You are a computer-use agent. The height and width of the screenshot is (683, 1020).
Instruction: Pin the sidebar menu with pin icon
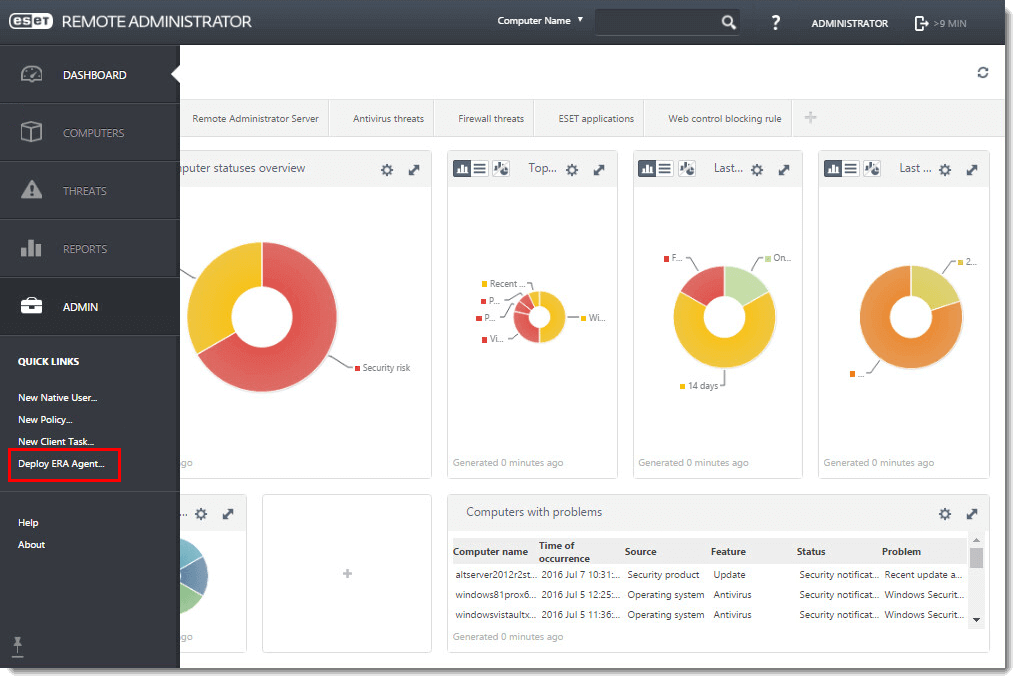click(18, 645)
